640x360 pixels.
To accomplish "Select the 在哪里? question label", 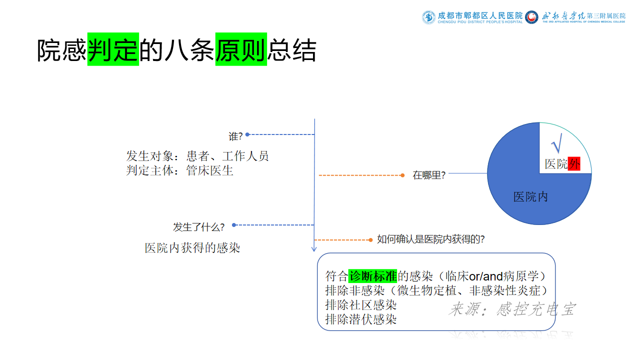I will click(429, 175).
